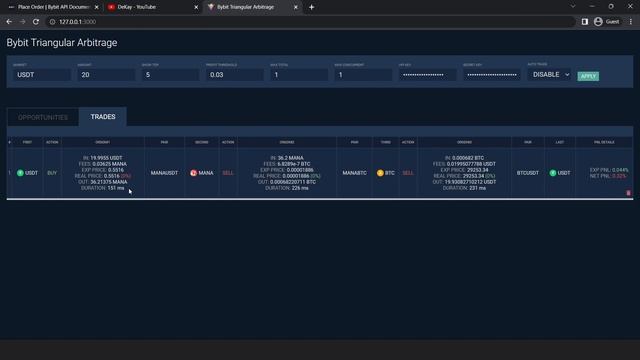This screenshot has width=640, height=360.
Task: Click the 'DURATION: 226 ms' line
Action: point(287,188)
